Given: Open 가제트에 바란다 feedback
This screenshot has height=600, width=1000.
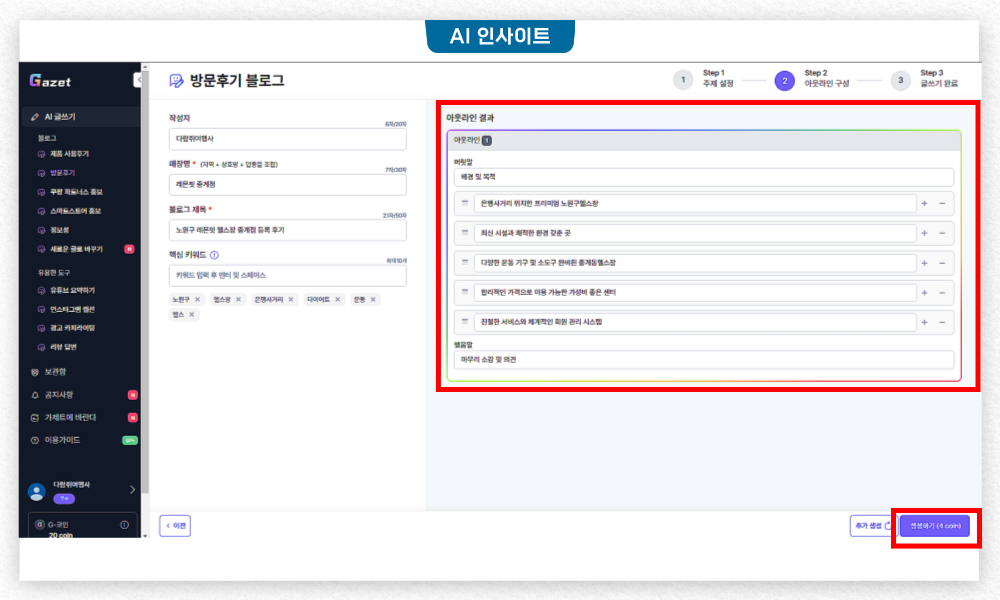Looking at the screenshot, I should click(70, 418).
